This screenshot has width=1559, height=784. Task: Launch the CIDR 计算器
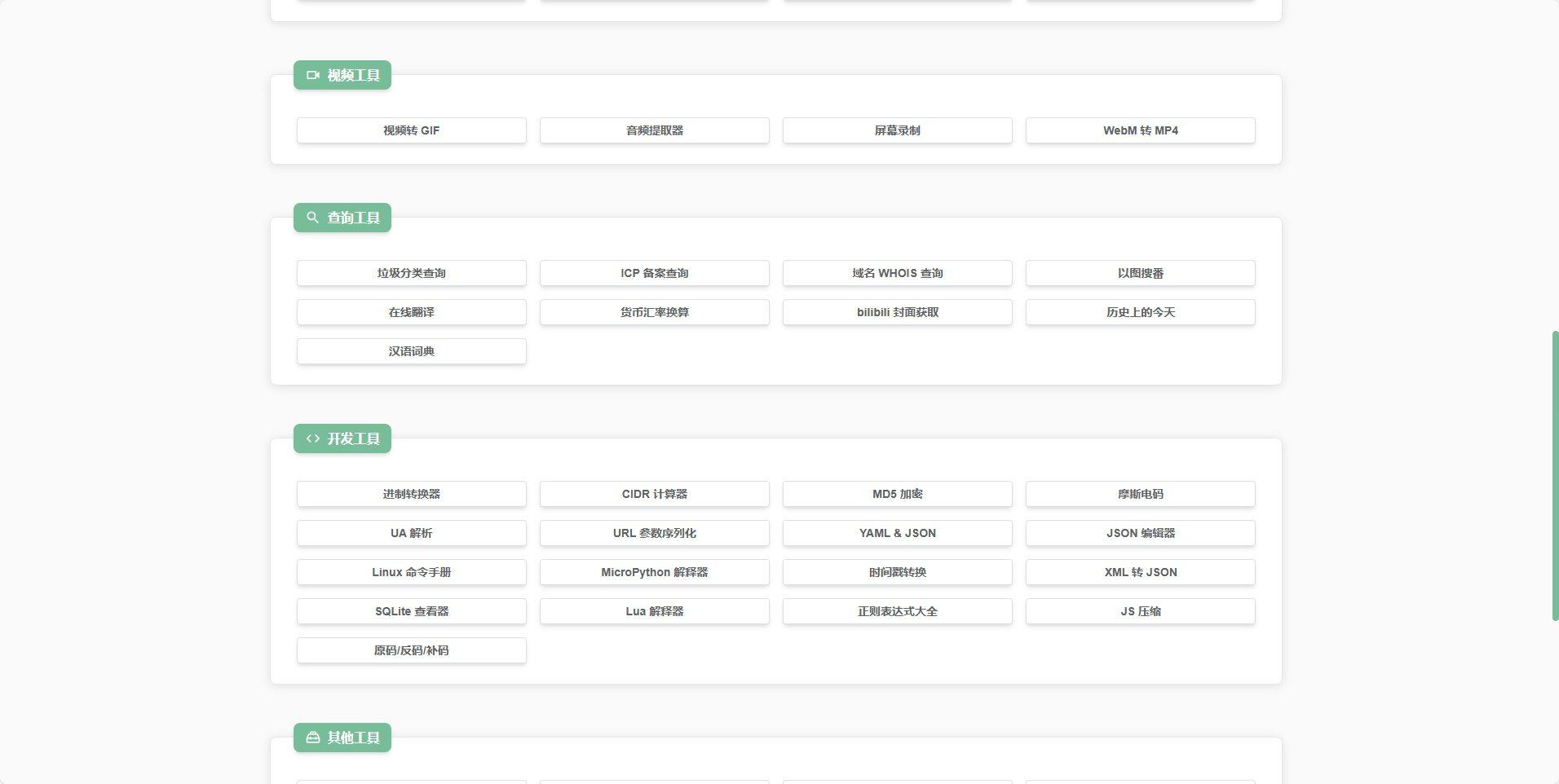[654, 494]
